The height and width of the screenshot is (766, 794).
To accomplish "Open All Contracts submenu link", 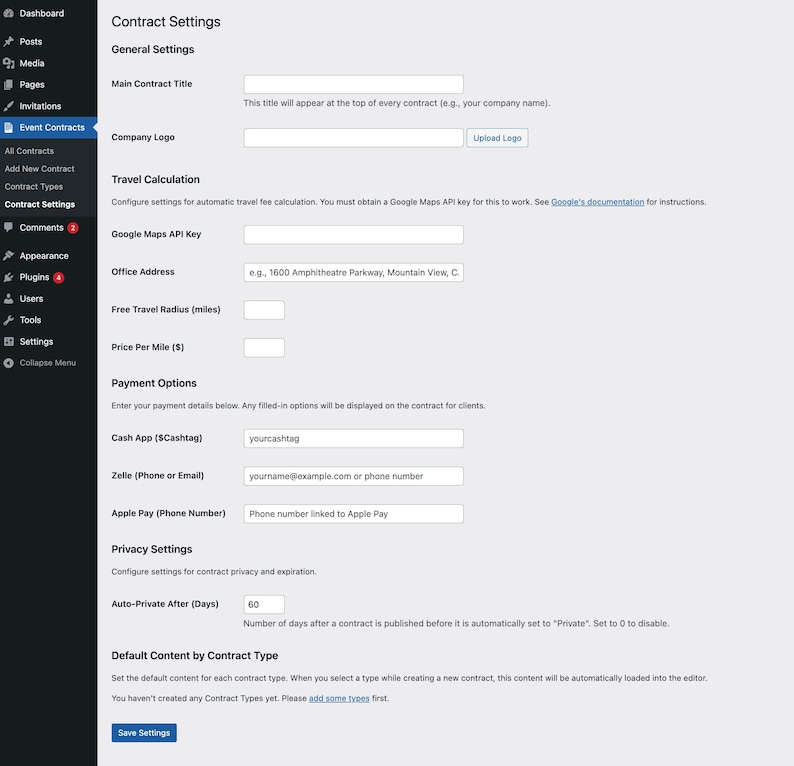I will pos(29,151).
